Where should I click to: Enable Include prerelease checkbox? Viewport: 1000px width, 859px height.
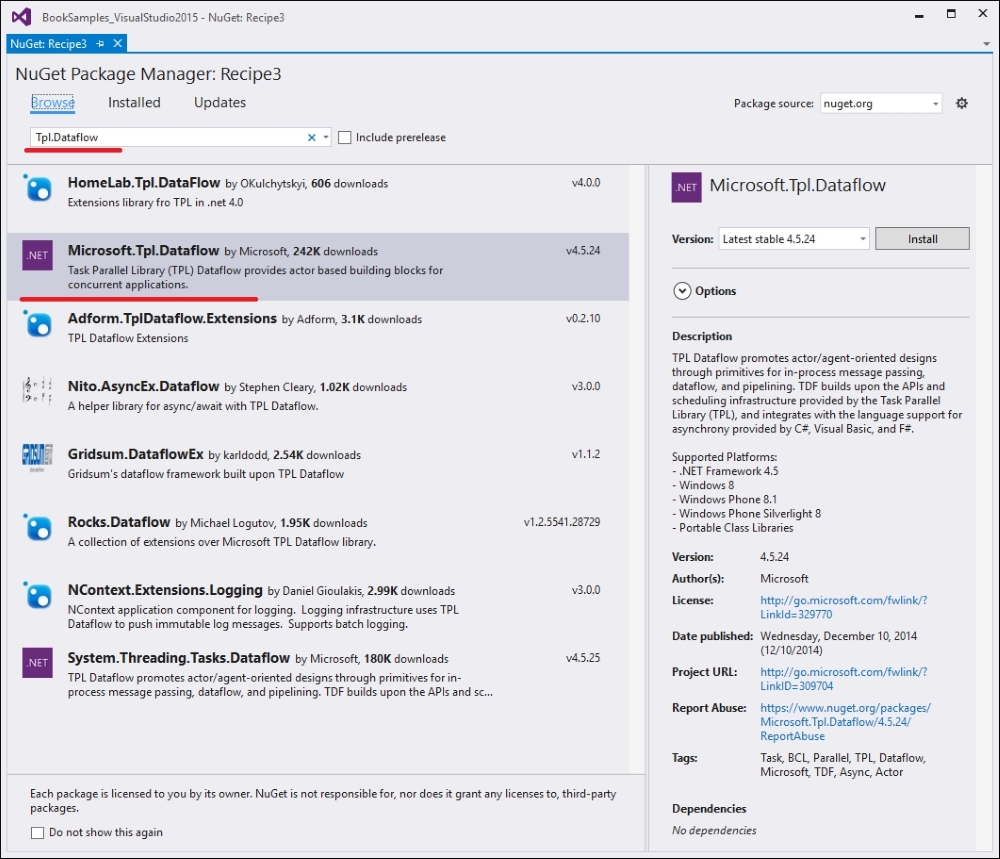click(x=344, y=137)
